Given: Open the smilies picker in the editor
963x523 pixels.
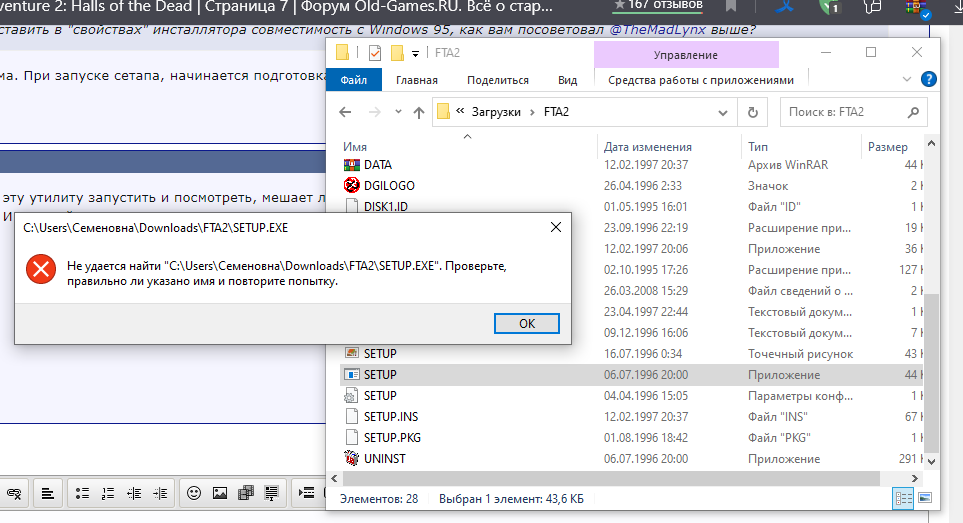Looking at the screenshot, I should 194,493.
